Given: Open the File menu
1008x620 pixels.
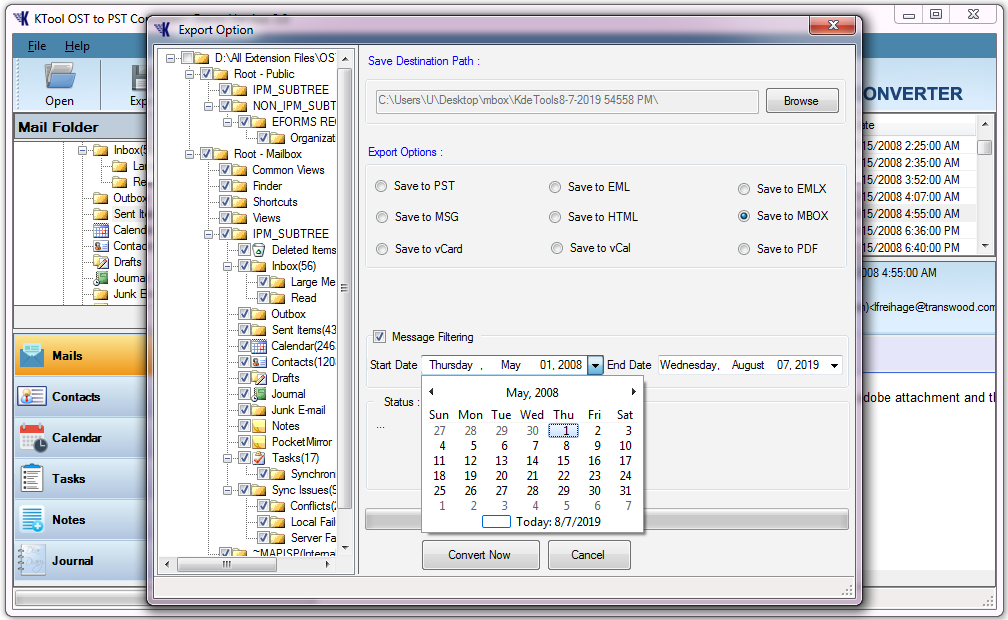Looking at the screenshot, I should [x=37, y=46].
